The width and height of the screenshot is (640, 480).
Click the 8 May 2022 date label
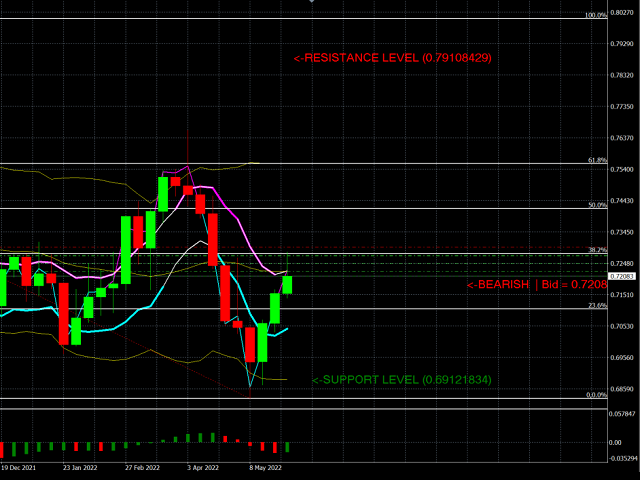pyautogui.click(x=265, y=468)
